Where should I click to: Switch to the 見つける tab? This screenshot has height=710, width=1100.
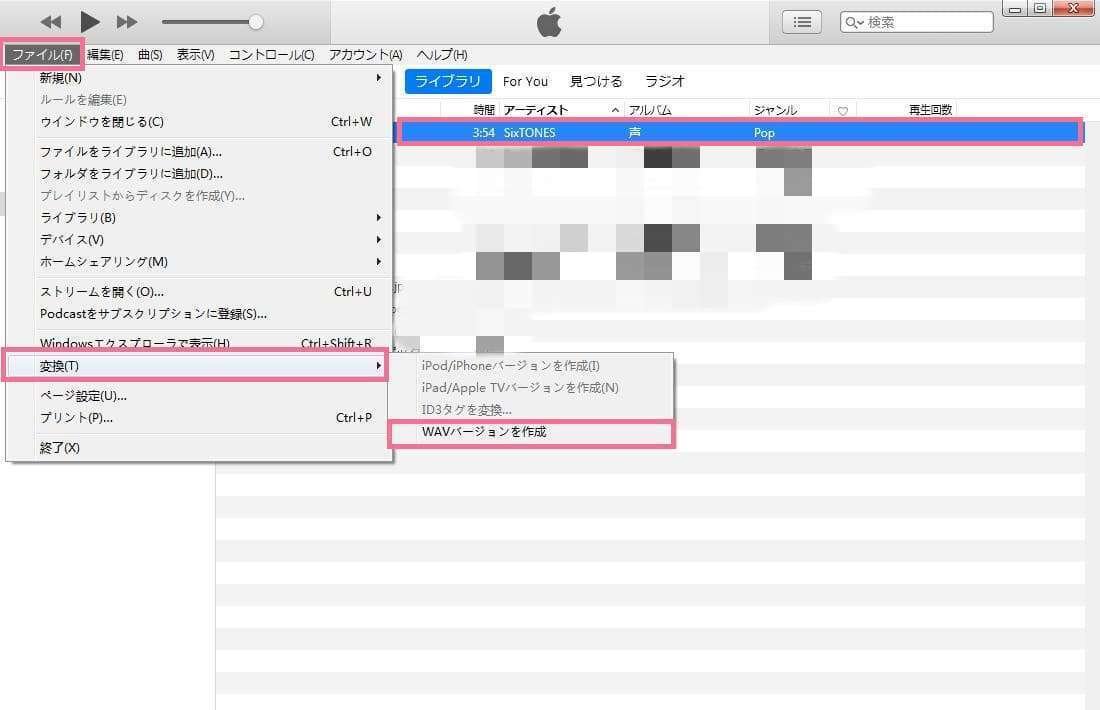pyautogui.click(x=596, y=81)
